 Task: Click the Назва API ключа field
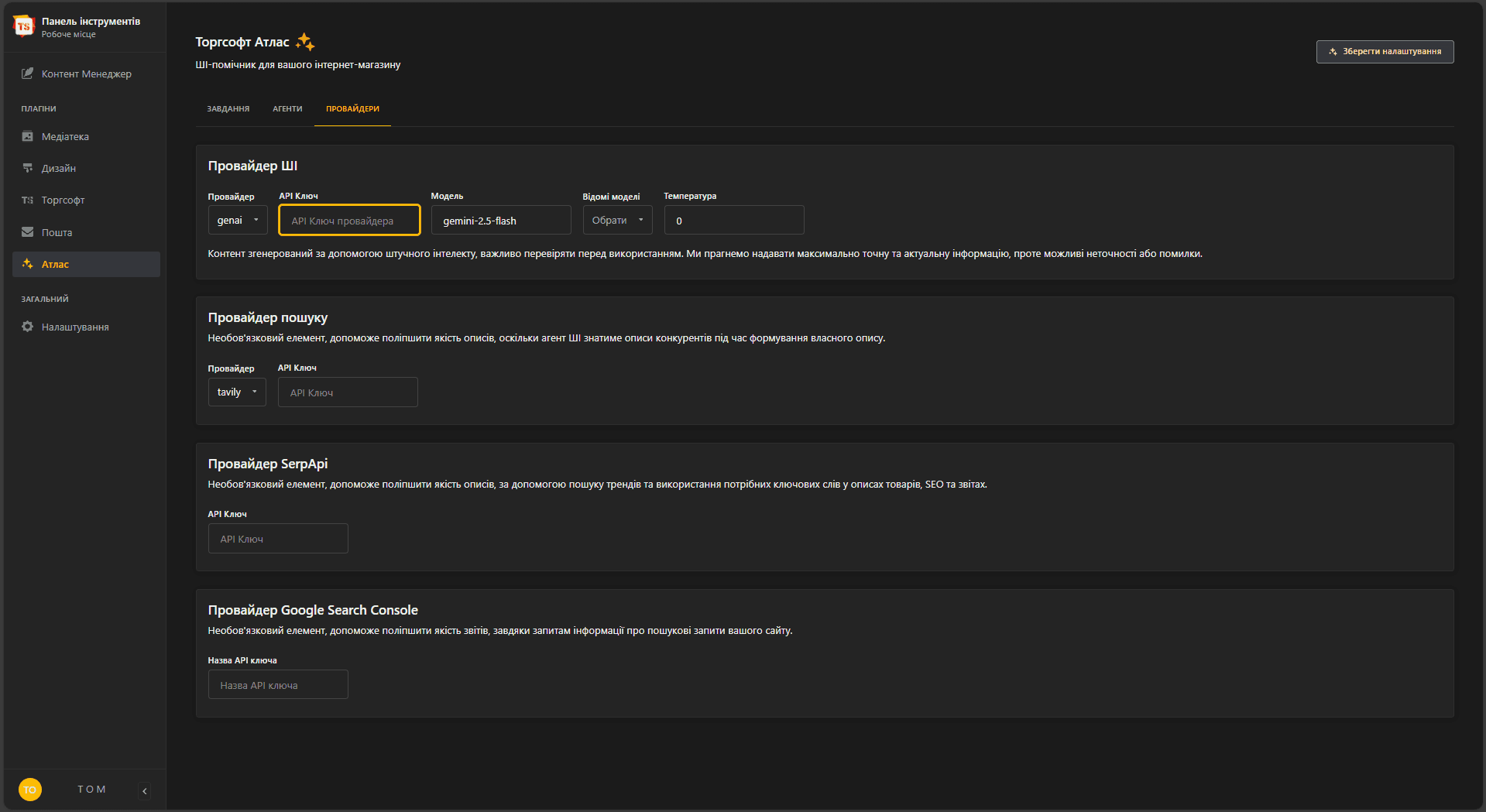(x=278, y=685)
